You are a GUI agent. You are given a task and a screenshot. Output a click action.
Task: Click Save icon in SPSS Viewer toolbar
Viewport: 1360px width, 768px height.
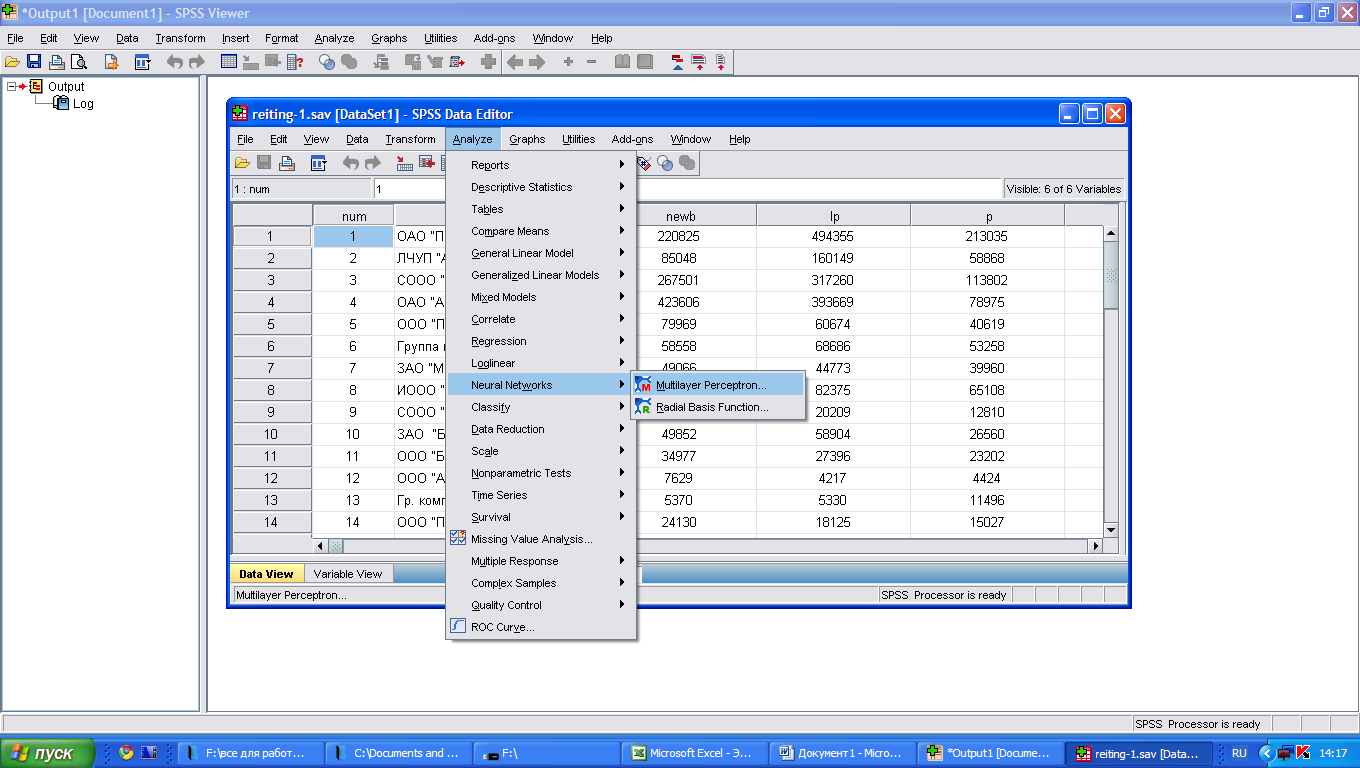coord(34,62)
